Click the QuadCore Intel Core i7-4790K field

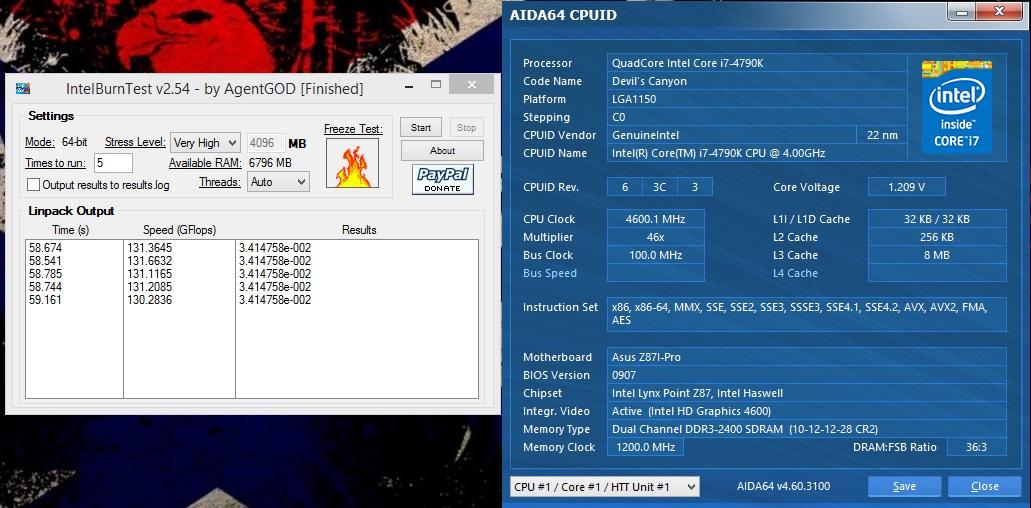point(755,63)
